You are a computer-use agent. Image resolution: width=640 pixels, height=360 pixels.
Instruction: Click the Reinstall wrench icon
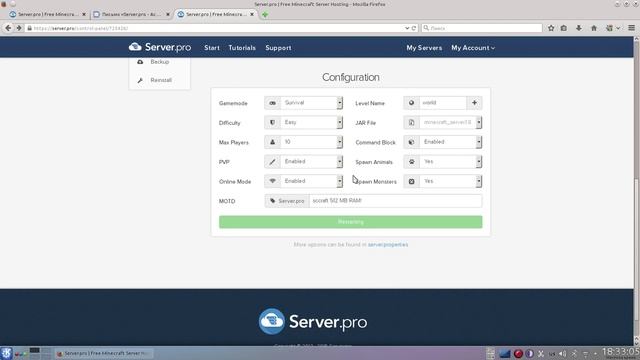click(x=140, y=80)
